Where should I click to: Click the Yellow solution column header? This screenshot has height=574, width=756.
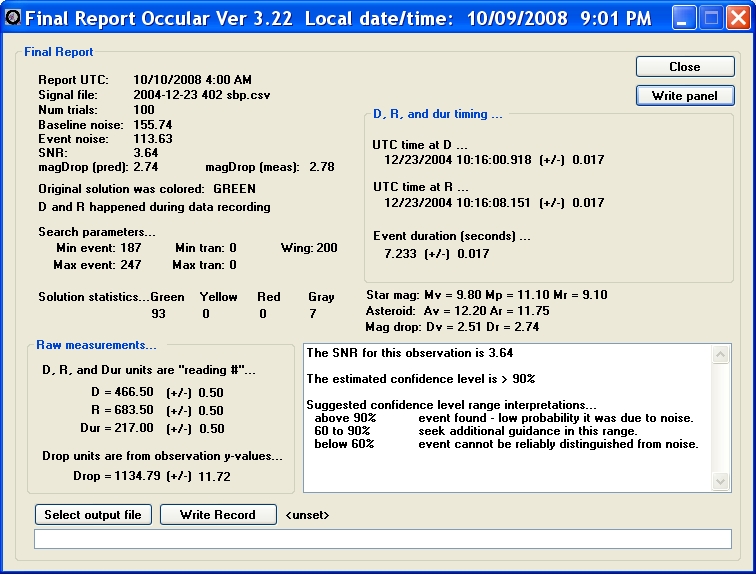(x=218, y=297)
